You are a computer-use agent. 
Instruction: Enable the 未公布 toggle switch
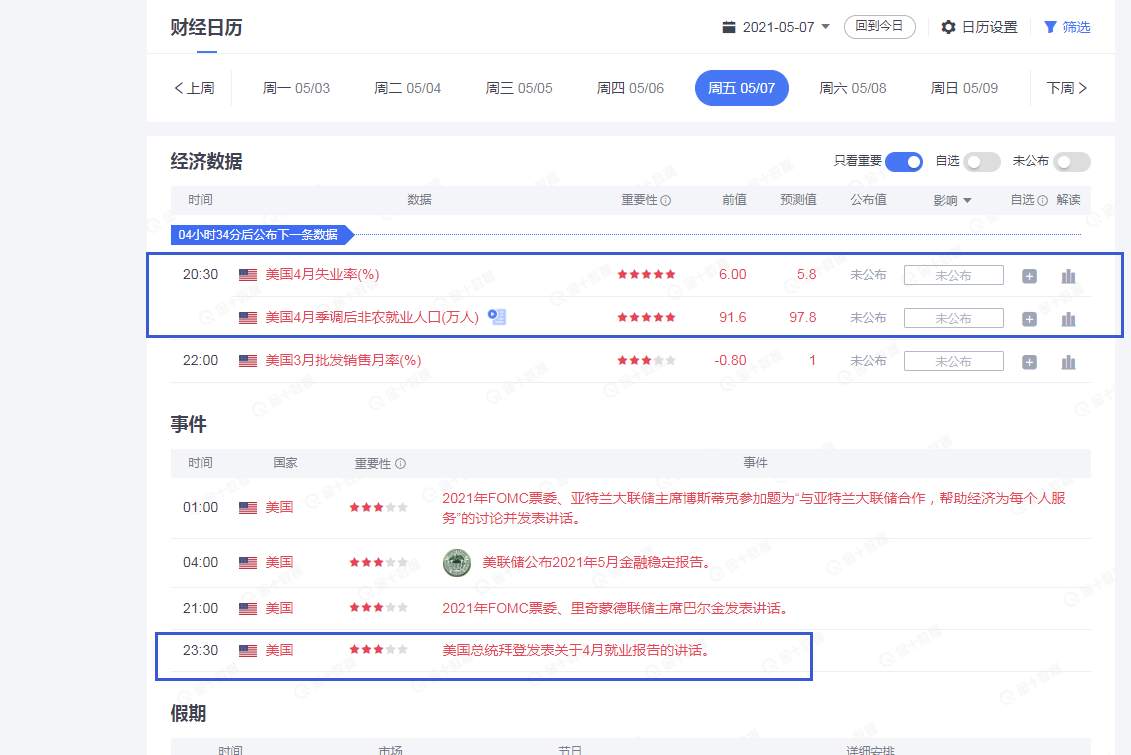click(x=1072, y=162)
